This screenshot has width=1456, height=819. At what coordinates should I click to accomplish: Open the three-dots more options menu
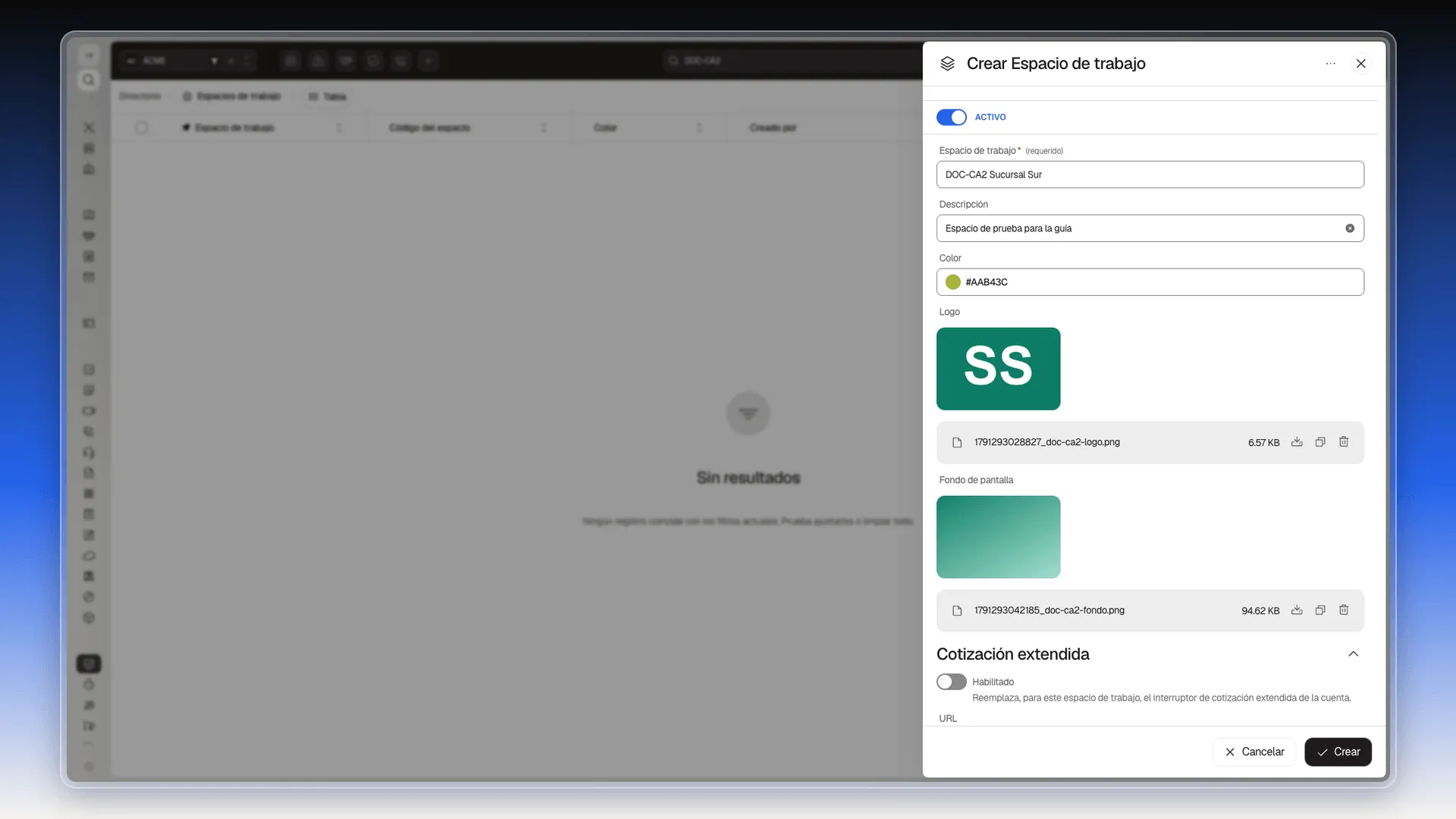click(x=1330, y=64)
